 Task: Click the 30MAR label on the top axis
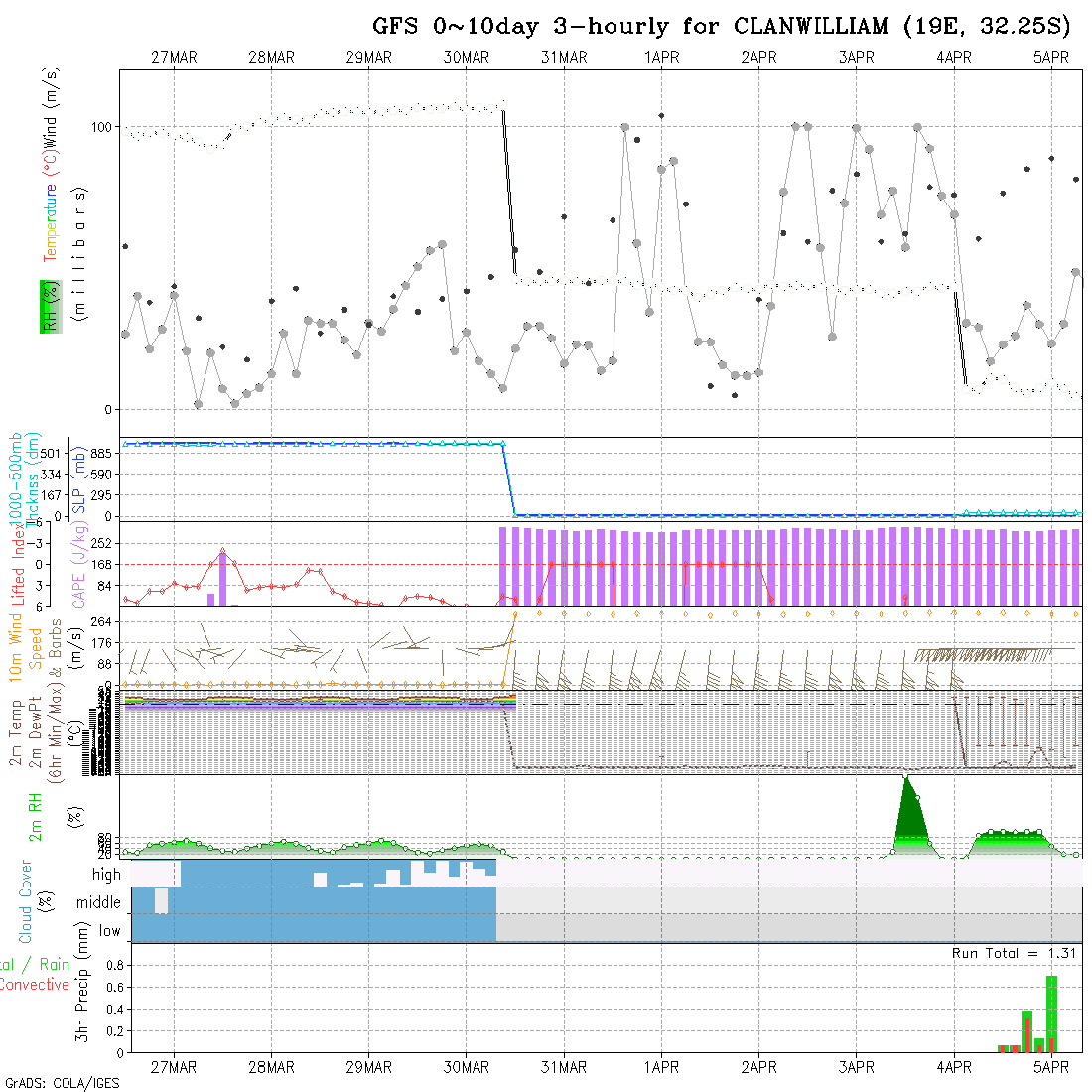[x=467, y=58]
